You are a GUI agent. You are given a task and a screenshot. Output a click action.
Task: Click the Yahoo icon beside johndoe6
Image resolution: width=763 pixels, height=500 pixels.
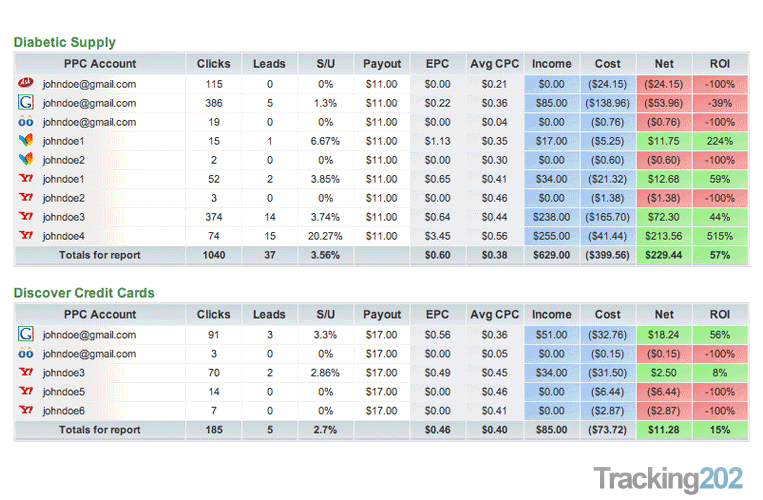click(x=26, y=411)
